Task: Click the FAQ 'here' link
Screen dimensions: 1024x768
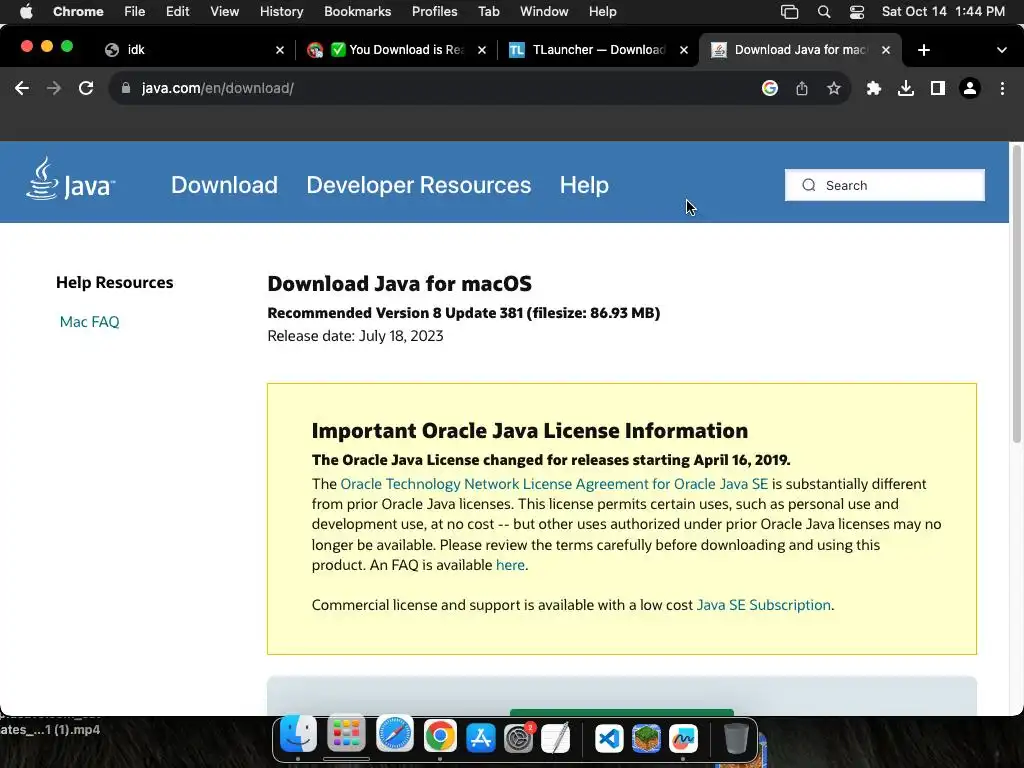Action: click(x=510, y=565)
